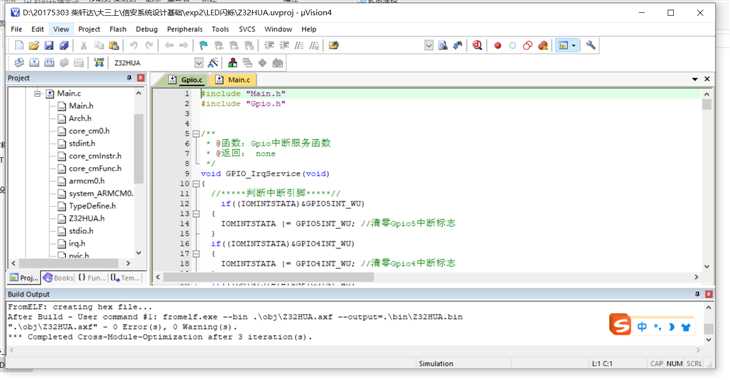
Task: Open a file with the folder icon
Action: point(34,46)
